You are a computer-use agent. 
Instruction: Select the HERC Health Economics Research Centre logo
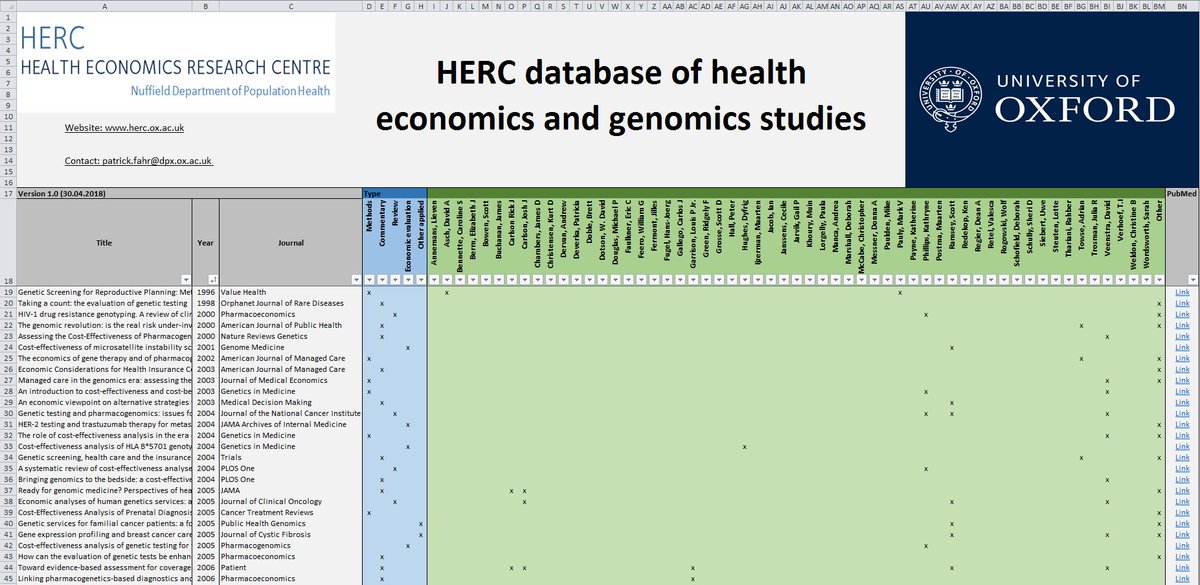tap(176, 62)
